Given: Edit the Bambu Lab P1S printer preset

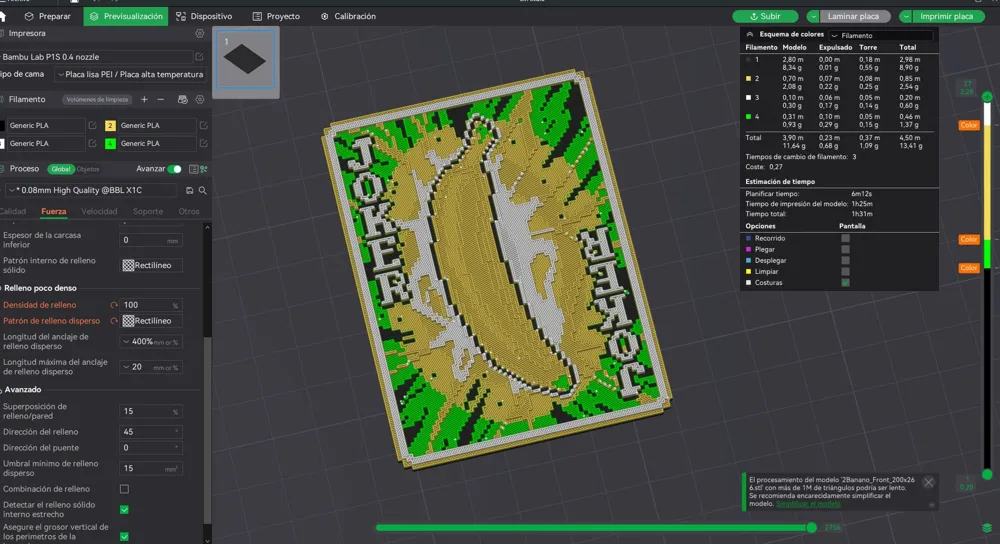Looking at the screenshot, I should coord(200,57).
